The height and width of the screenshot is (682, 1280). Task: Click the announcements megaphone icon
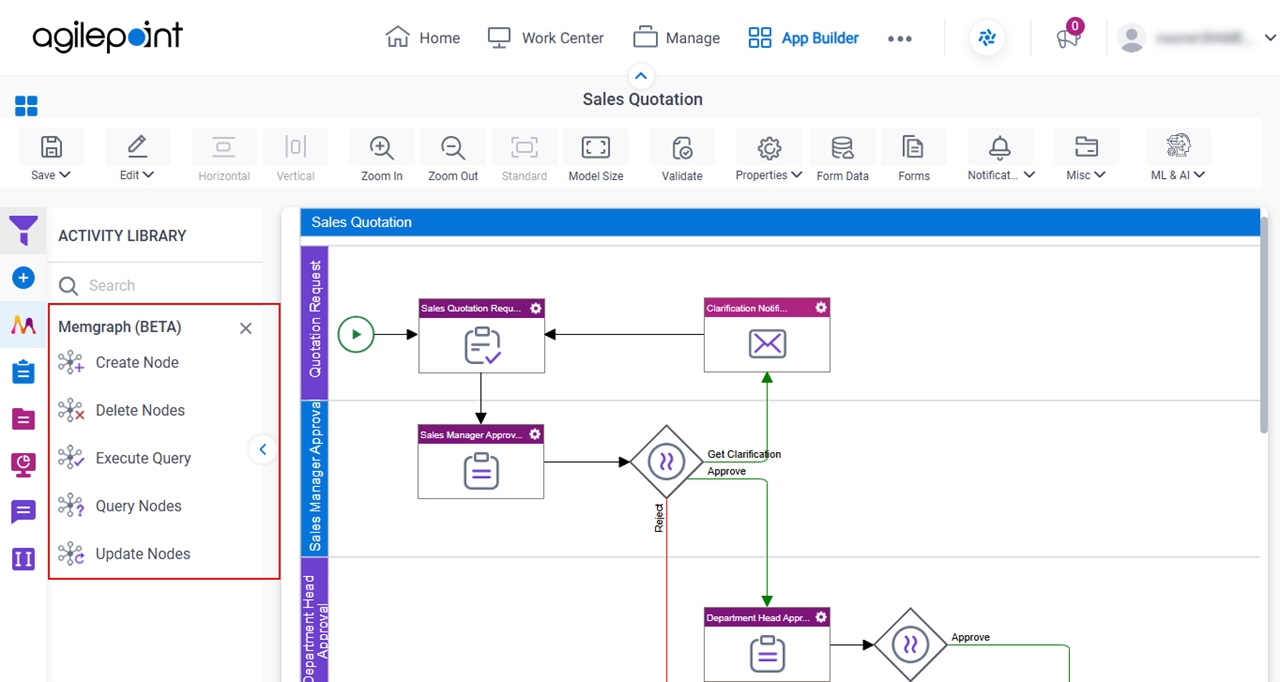click(x=1068, y=38)
